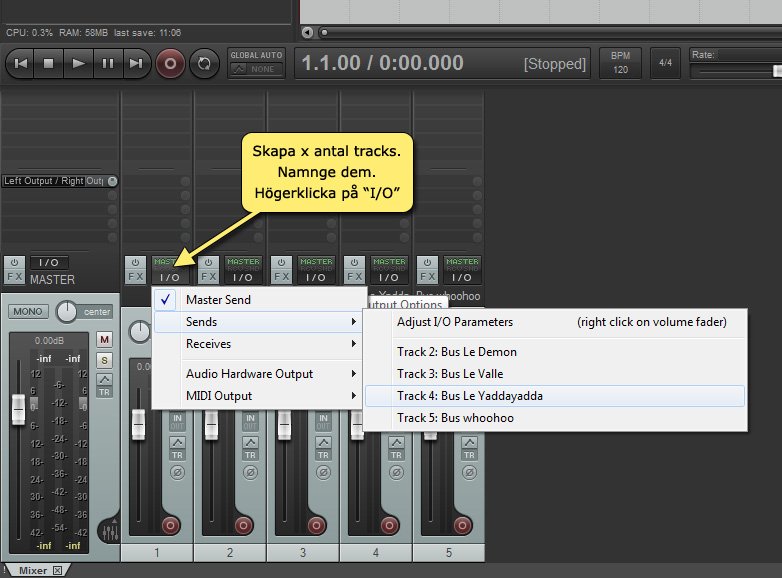Click the Stop transport button
The image size is (782, 578).
coord(48,63)
